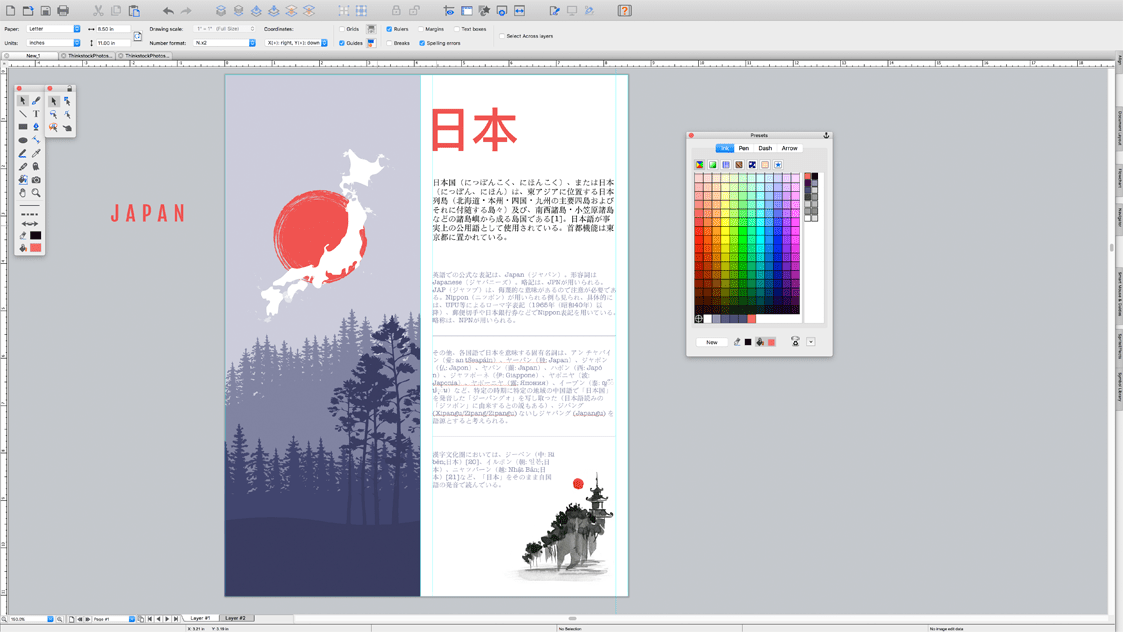This screenshot has width=1123, height=632.
Task: Click the anchor icon on the Presets panel
Action: click(826, 135)
